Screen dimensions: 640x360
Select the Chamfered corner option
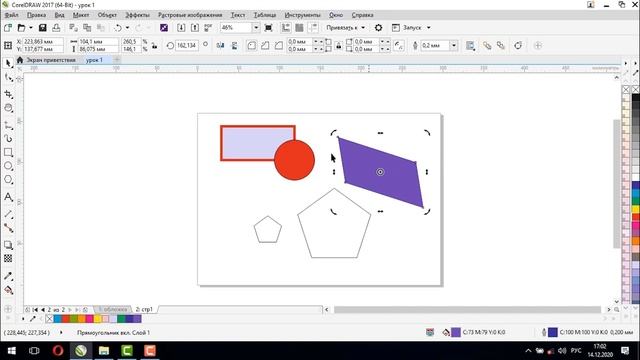pos(279,45)
